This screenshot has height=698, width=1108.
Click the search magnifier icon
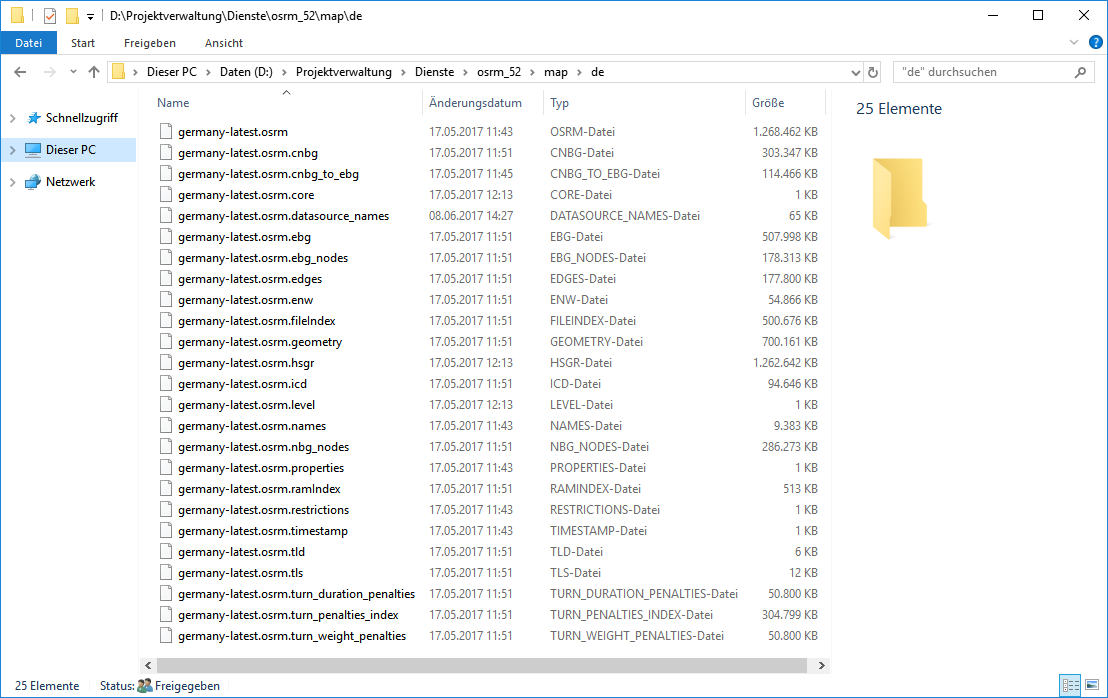(1080, 72)
